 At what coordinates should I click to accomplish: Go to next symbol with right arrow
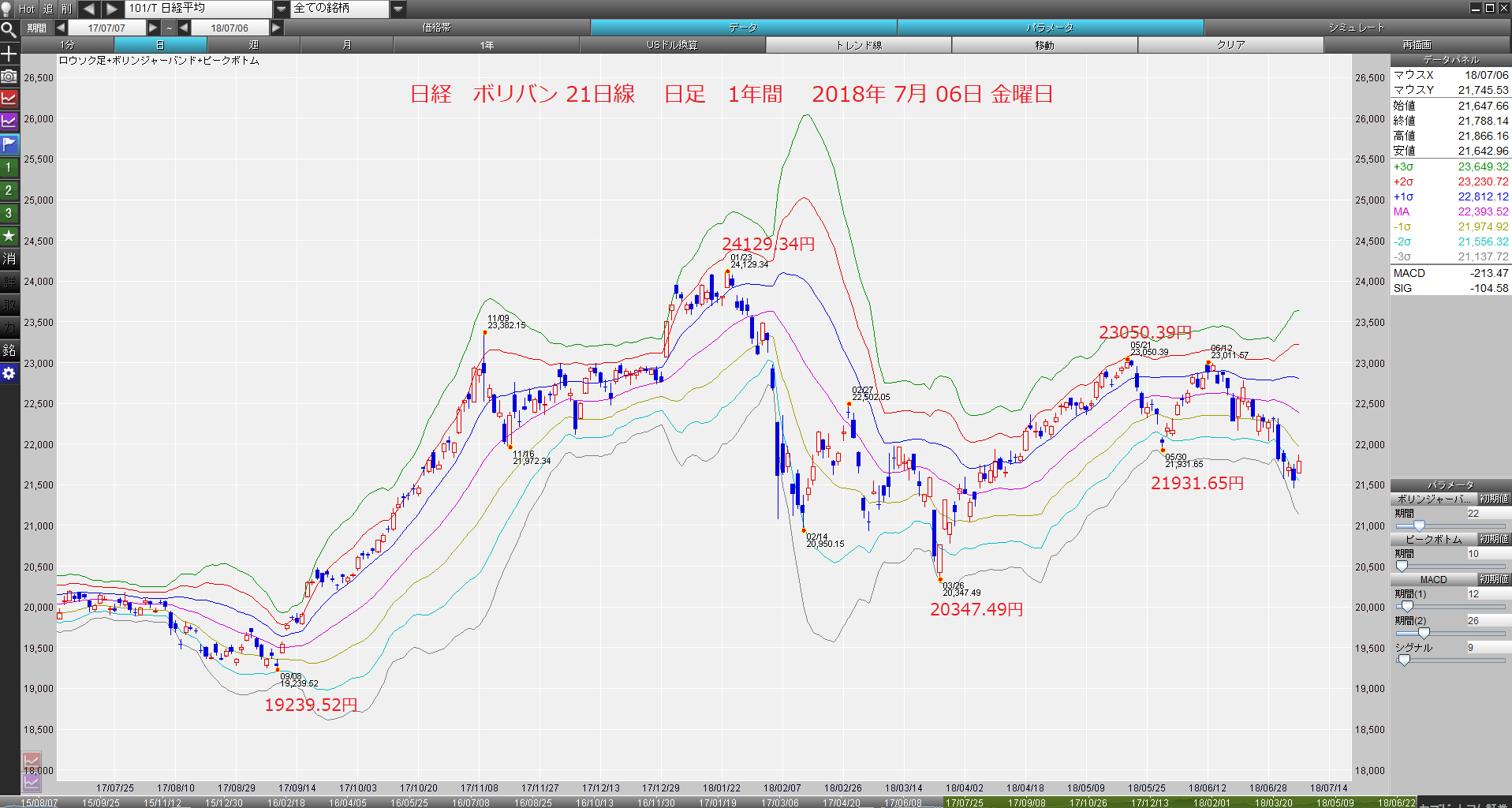112,9
